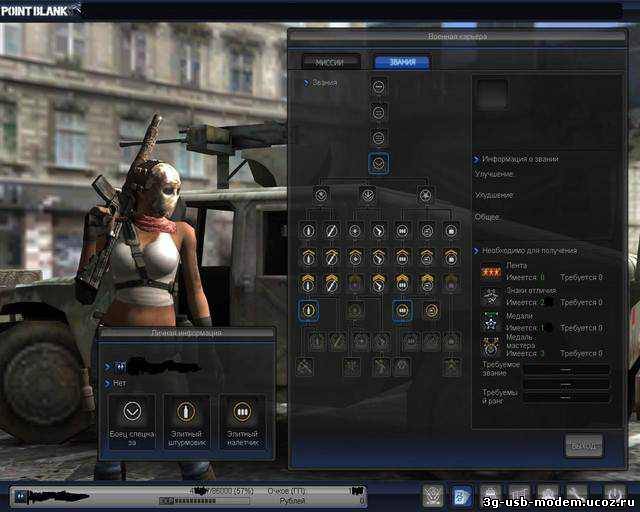
Task: Select the double-chevron bottle rank icon
Action: click(x=308, y=283)
